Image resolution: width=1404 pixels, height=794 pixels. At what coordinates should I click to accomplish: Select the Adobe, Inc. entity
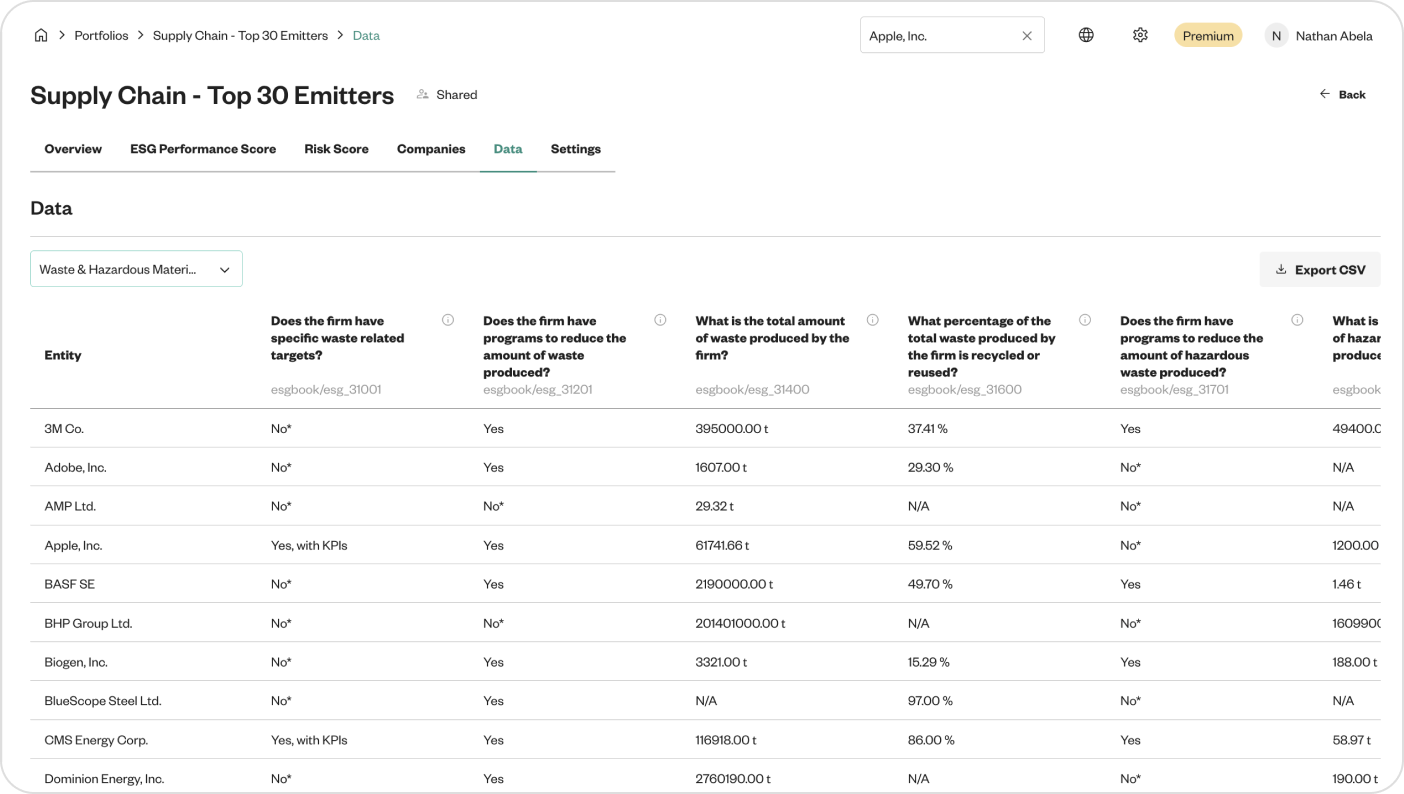coord(75,467)
